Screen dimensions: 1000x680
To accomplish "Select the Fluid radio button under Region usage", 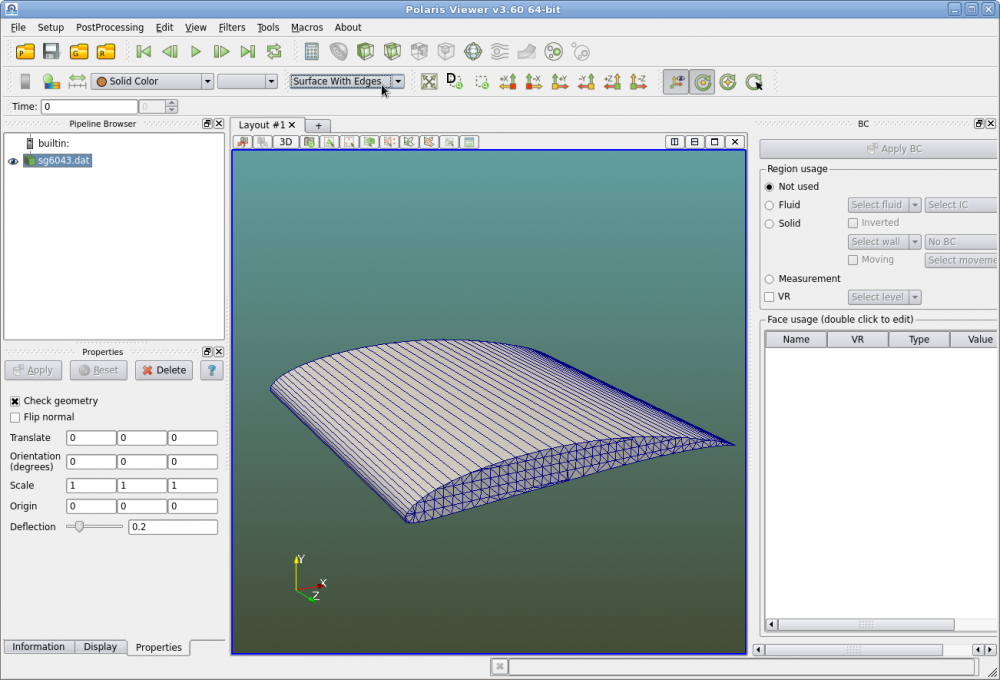I will click(x=770, y=205).
